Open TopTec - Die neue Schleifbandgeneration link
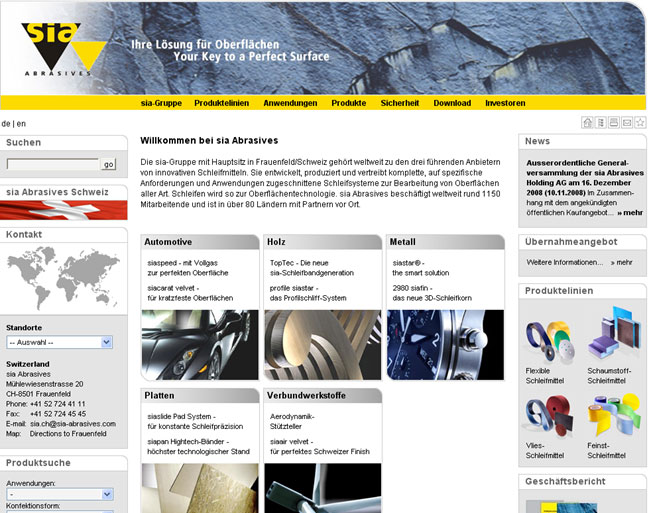650x513 pixels. pyautogui.click(x=312, y=268)
